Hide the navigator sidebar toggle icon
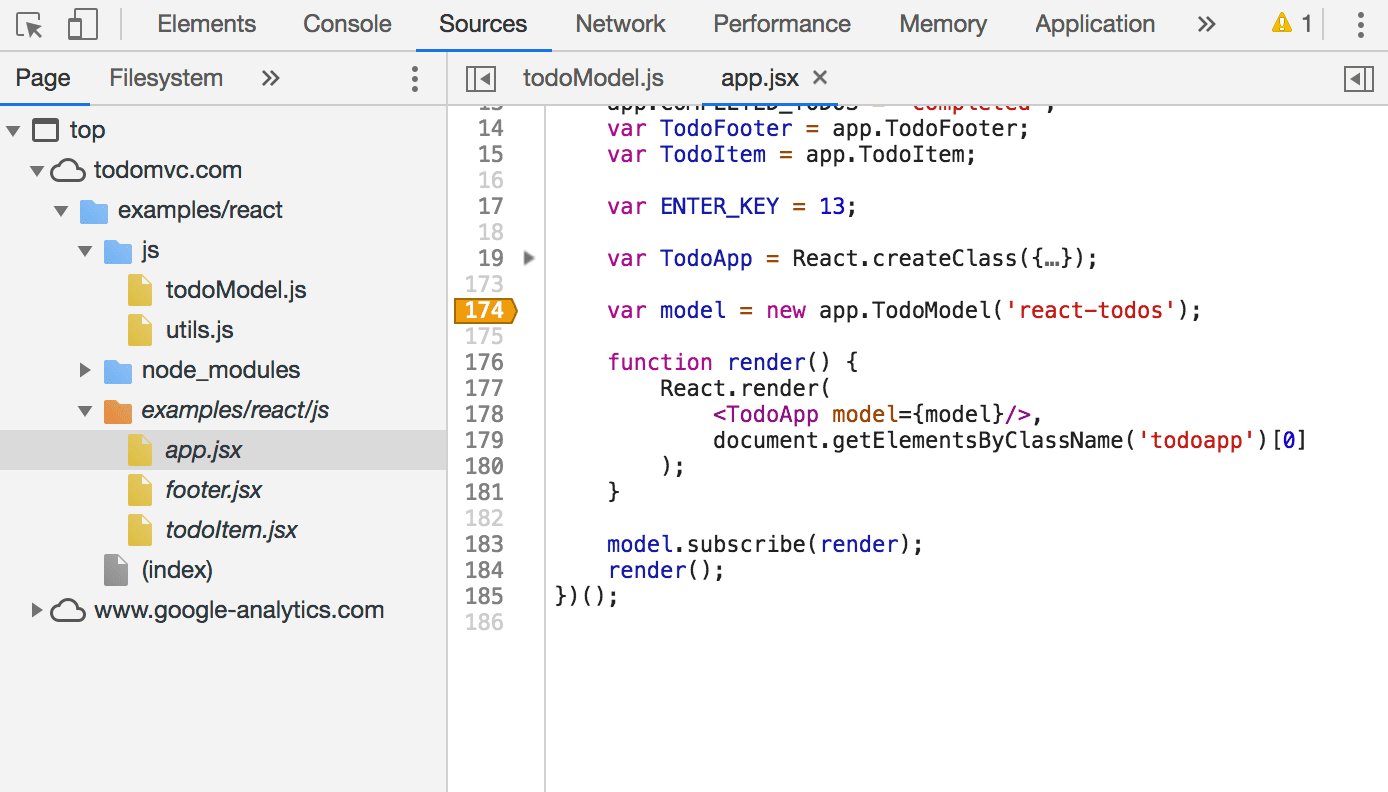This screenshot has height=792, width=1388. [x=481, y=79]
